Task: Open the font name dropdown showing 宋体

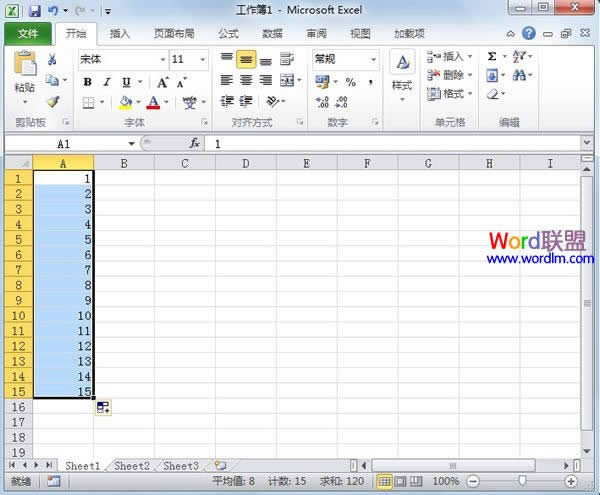Action: coord(161,60)
